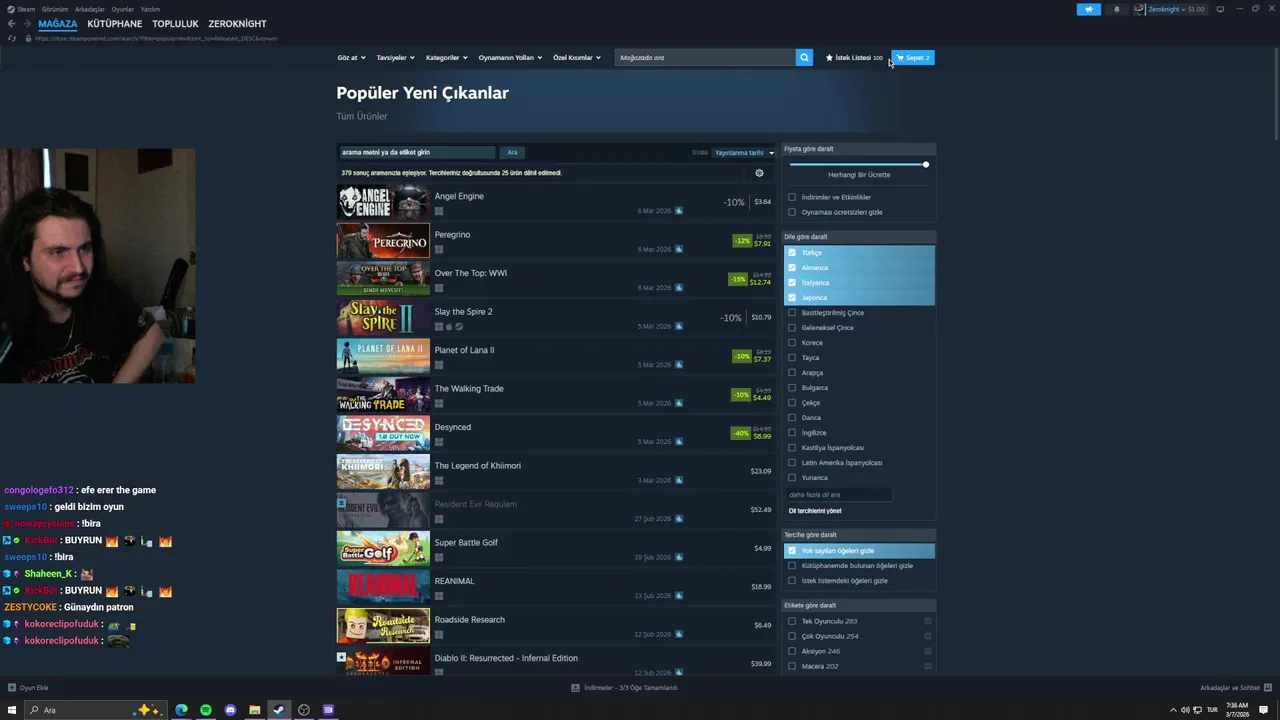Open File Explorer from the taskbar

click(x=255, y=710)
